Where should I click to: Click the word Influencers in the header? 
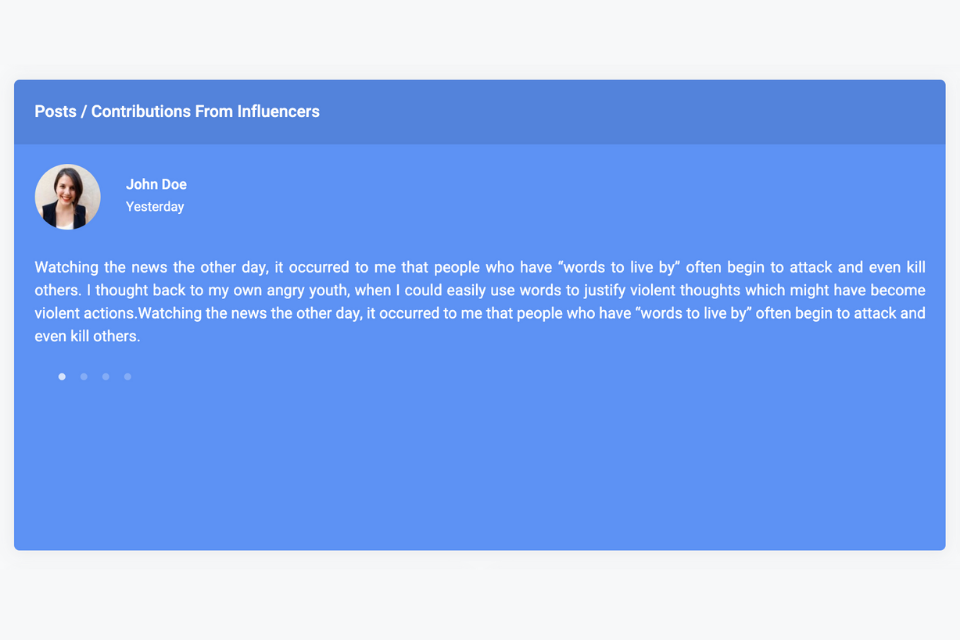pos(279,111)
